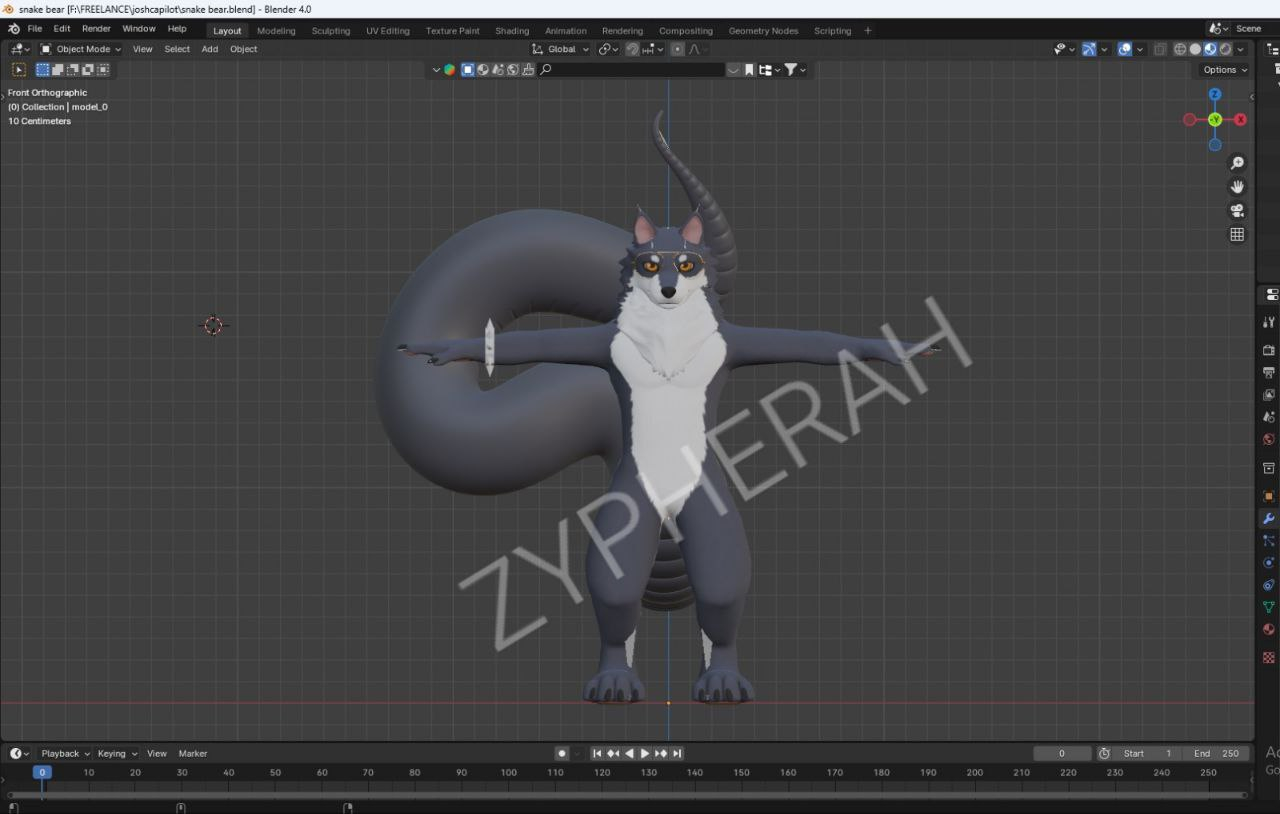
Task: Click the current frame marker at 0
Action: click(42, 772)
